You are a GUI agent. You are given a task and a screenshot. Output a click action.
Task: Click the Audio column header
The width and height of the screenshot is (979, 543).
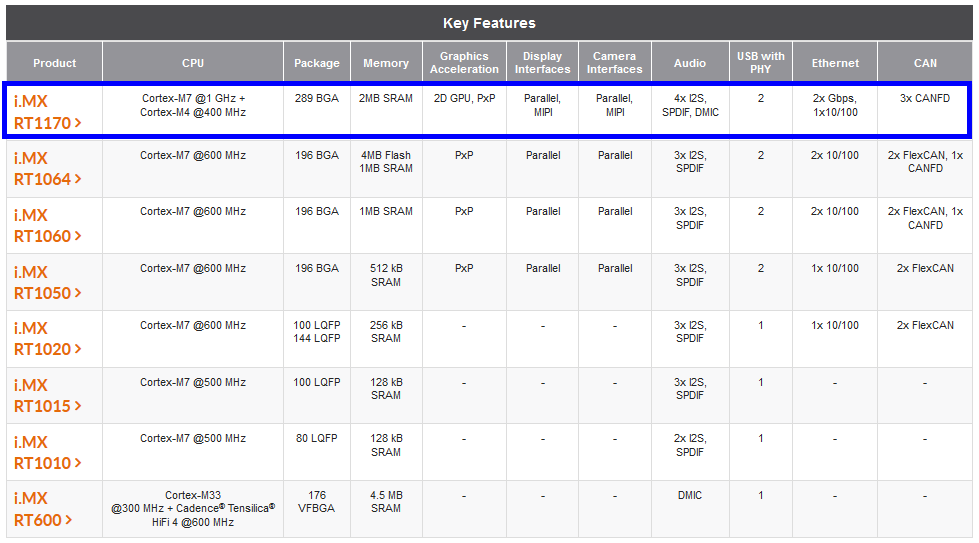coord(690,62)
